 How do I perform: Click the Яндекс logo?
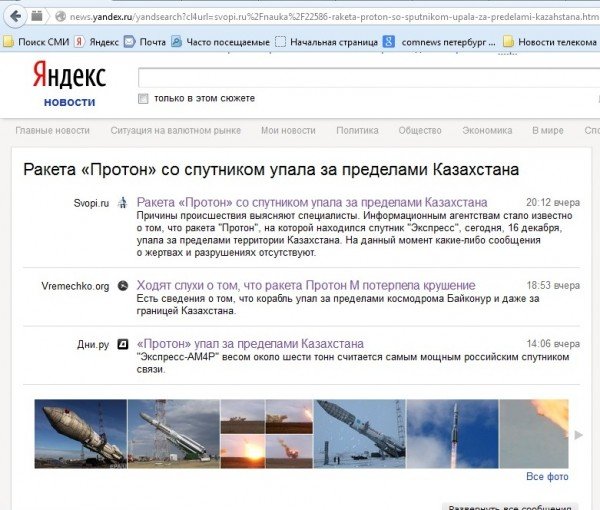click(x=69, y=75)
